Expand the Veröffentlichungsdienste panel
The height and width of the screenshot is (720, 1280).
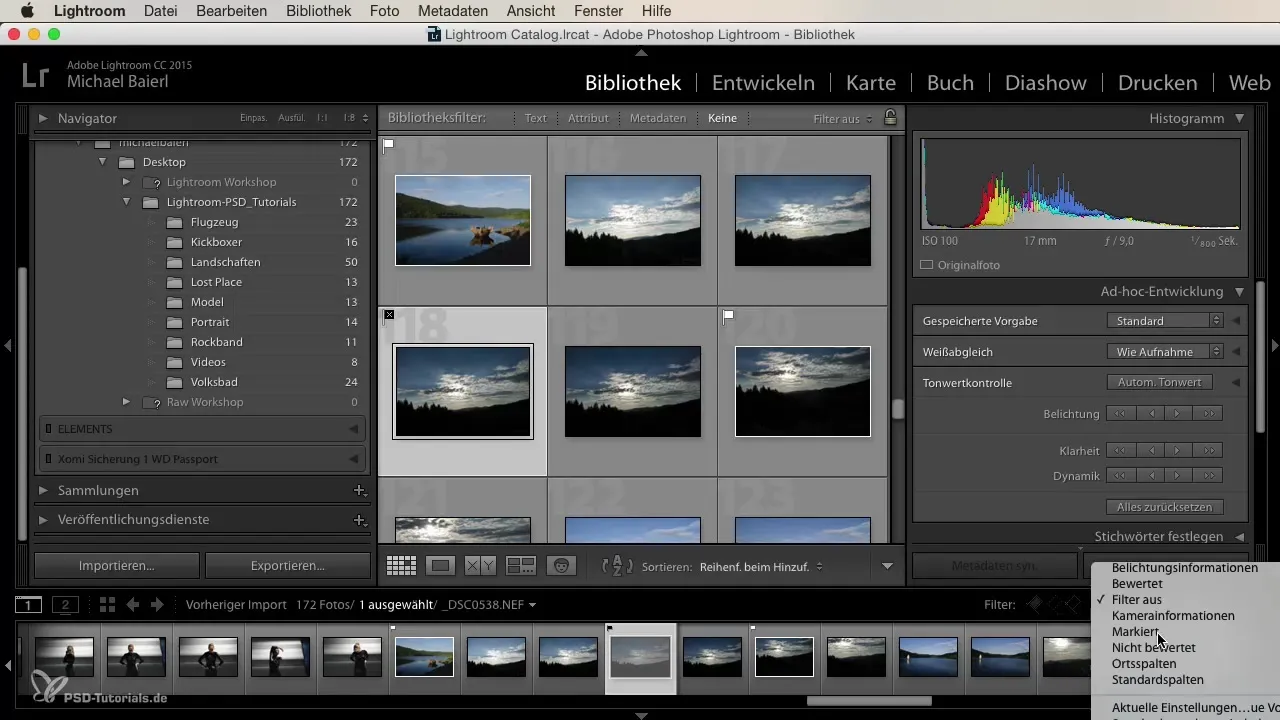point(43,520)
